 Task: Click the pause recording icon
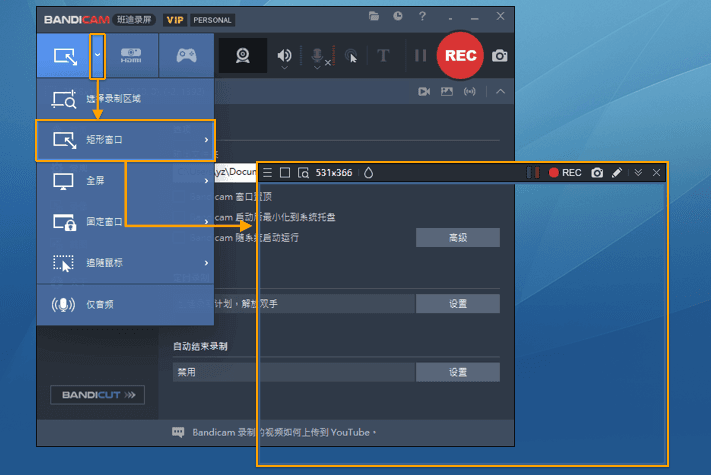(x=420, y=56)
